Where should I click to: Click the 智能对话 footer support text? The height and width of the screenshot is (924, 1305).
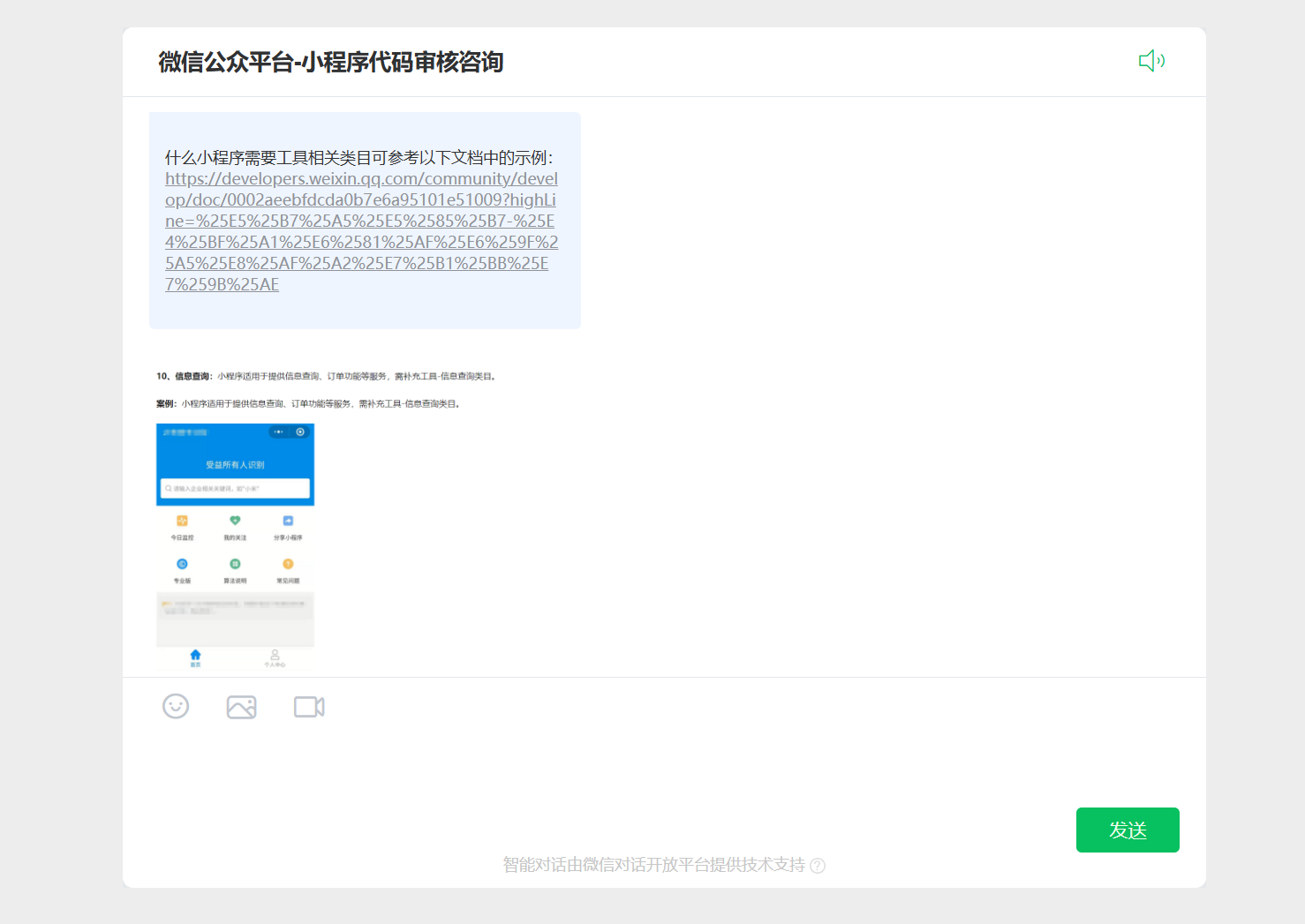click(653, 866)
